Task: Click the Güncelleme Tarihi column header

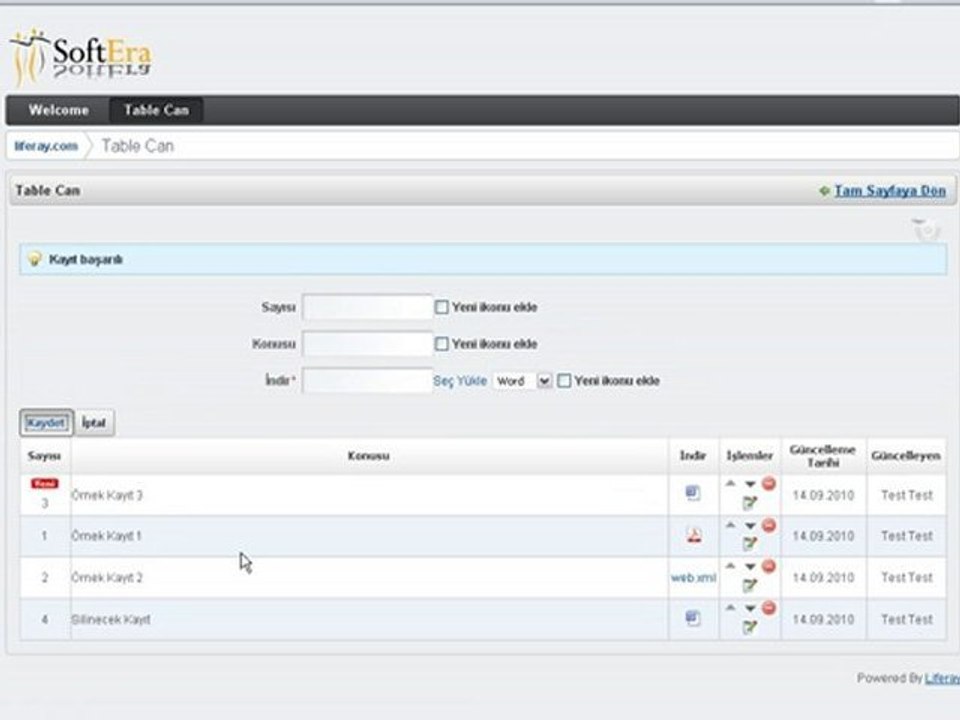Action: [x=823, y=456]
